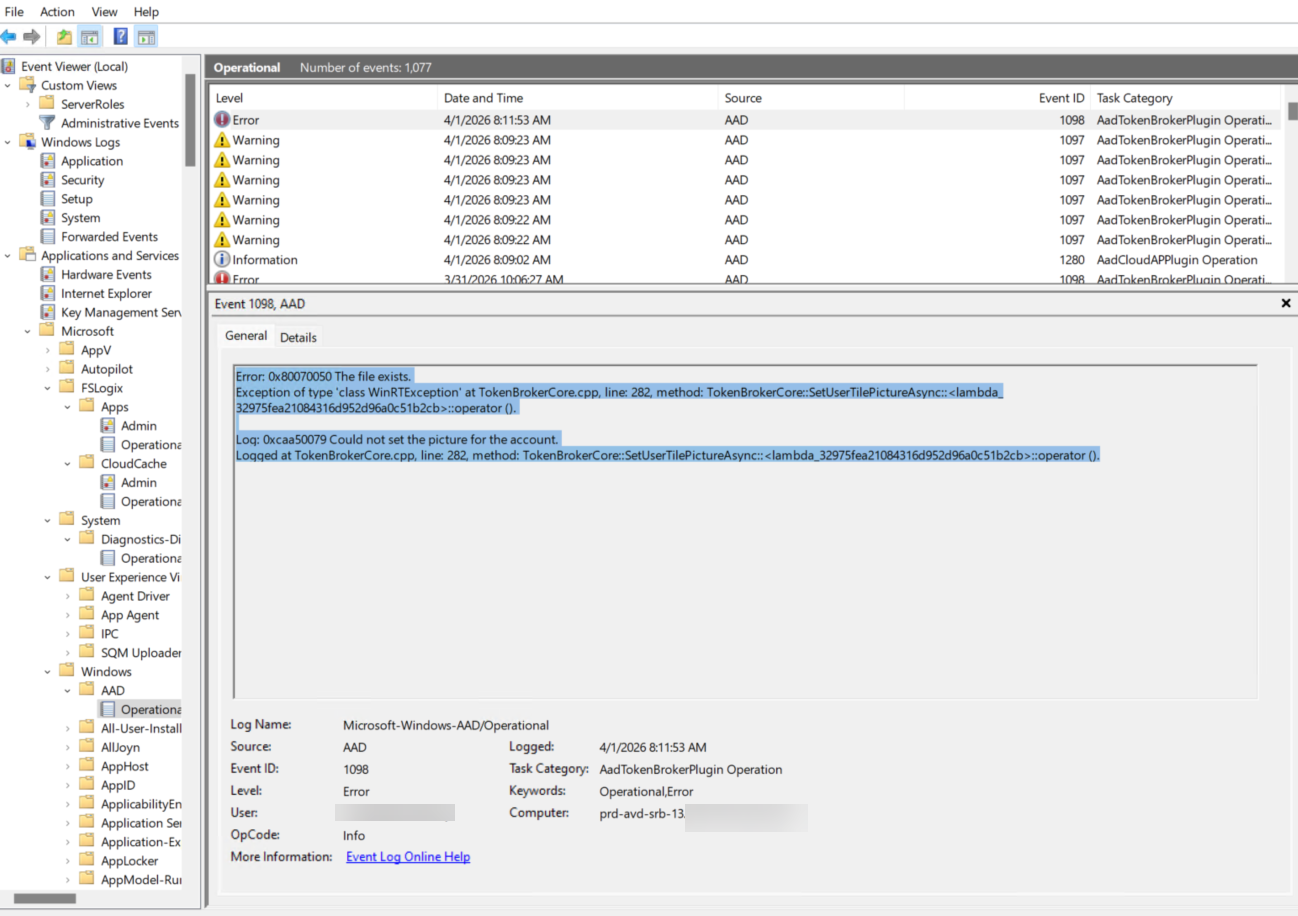Click the gray Forward arrow toolbar icon
1298x916 pixels.
click(32, 37)
